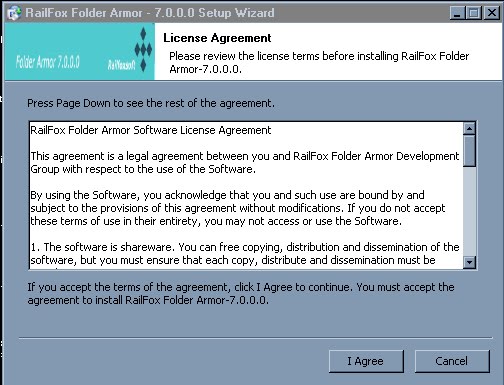Image resolution: width=504 pixels, height=385 pixels.
Task: Click the scrollbar track below the thumb
Action: (469, 211)
